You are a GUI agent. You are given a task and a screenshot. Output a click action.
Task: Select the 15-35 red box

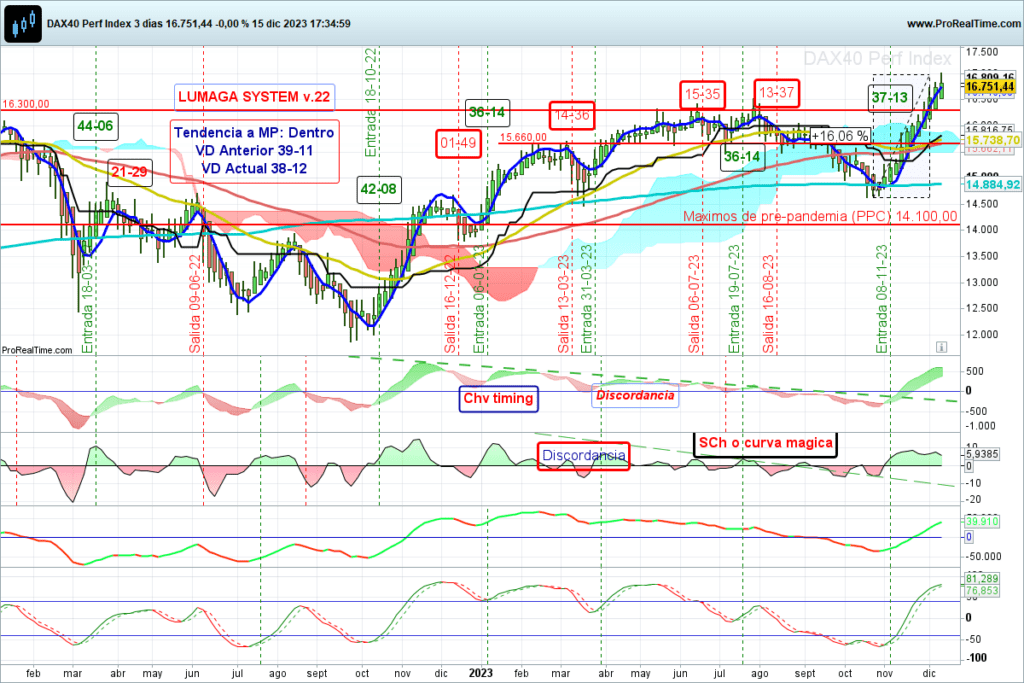point(702,95)
